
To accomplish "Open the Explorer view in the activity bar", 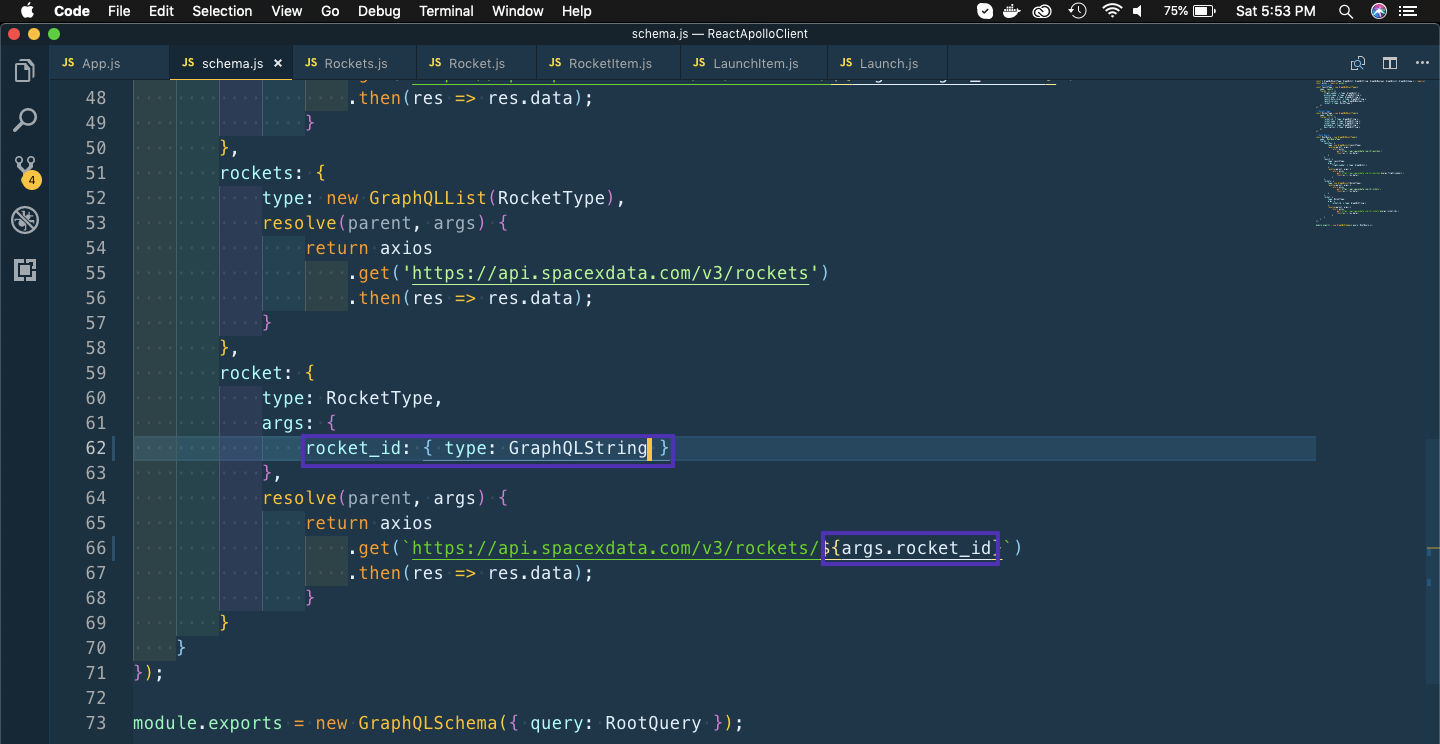I will [25, 71].
